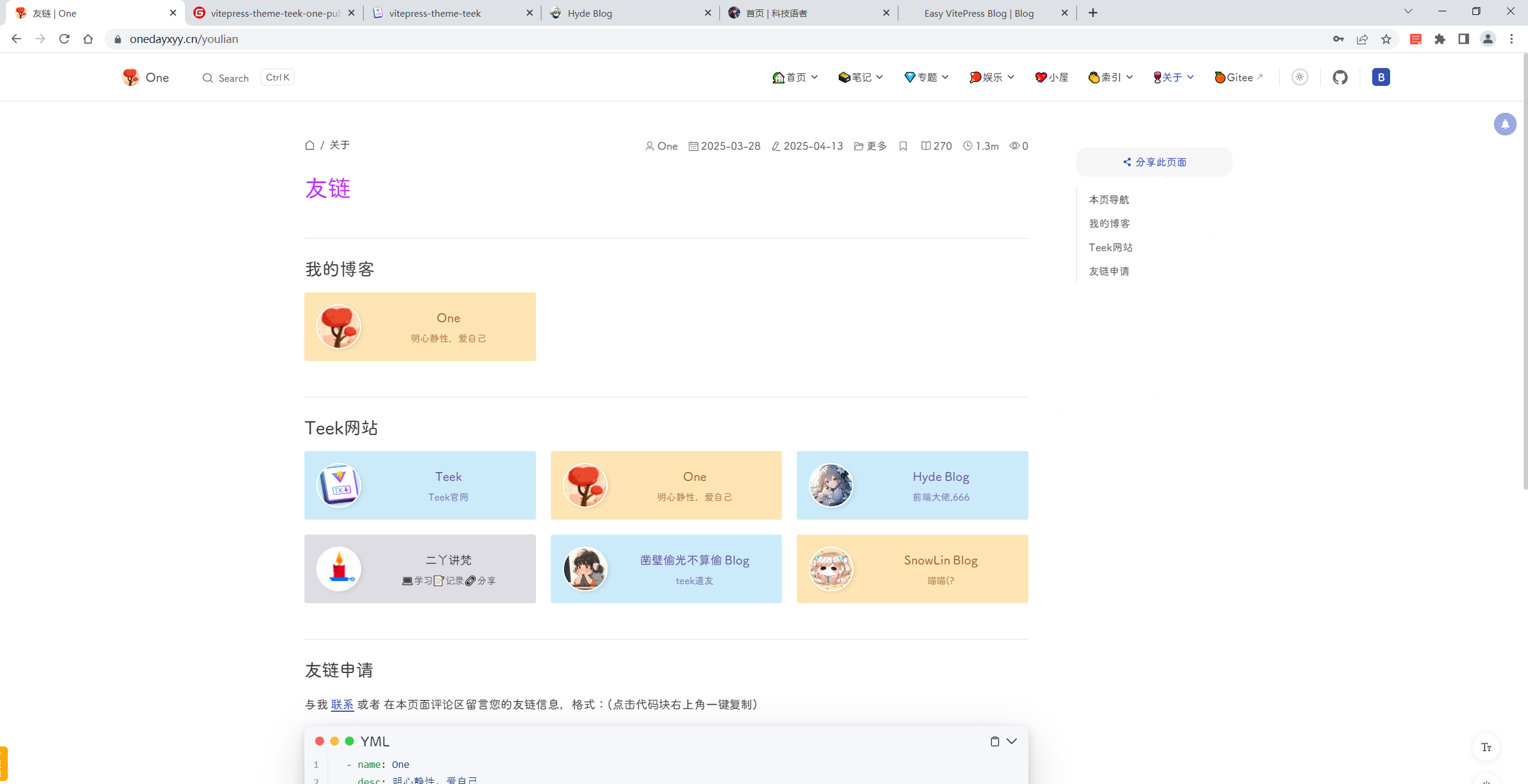Open the SnowLin Blog friend card
The width and height of the screenshot is (1528, 784).
(912, 569)
